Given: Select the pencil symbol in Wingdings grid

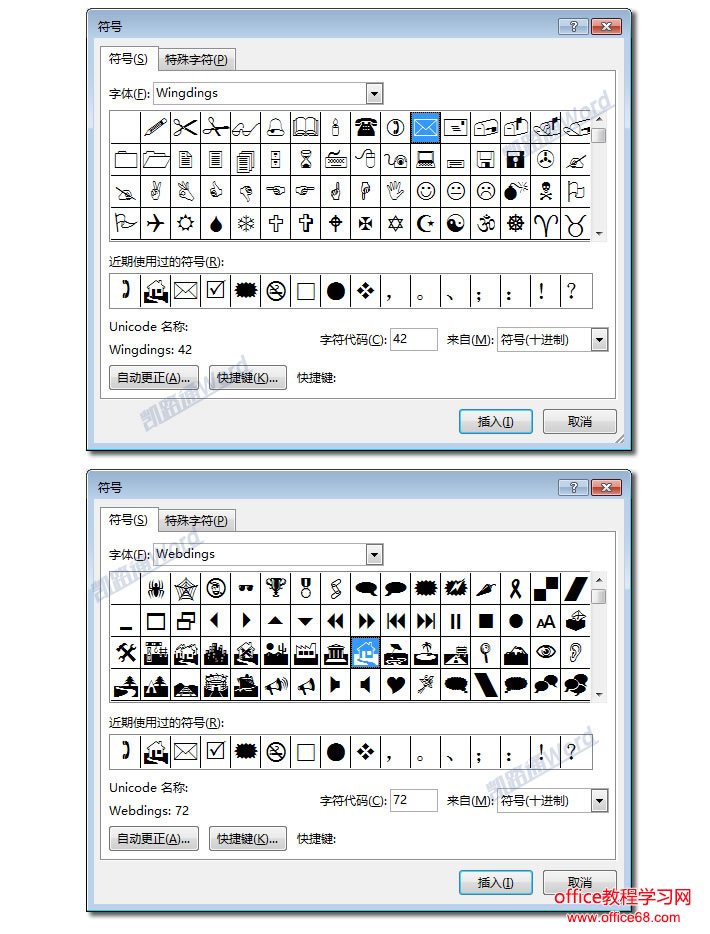Looking at the screenshot, I should [155, 127].
